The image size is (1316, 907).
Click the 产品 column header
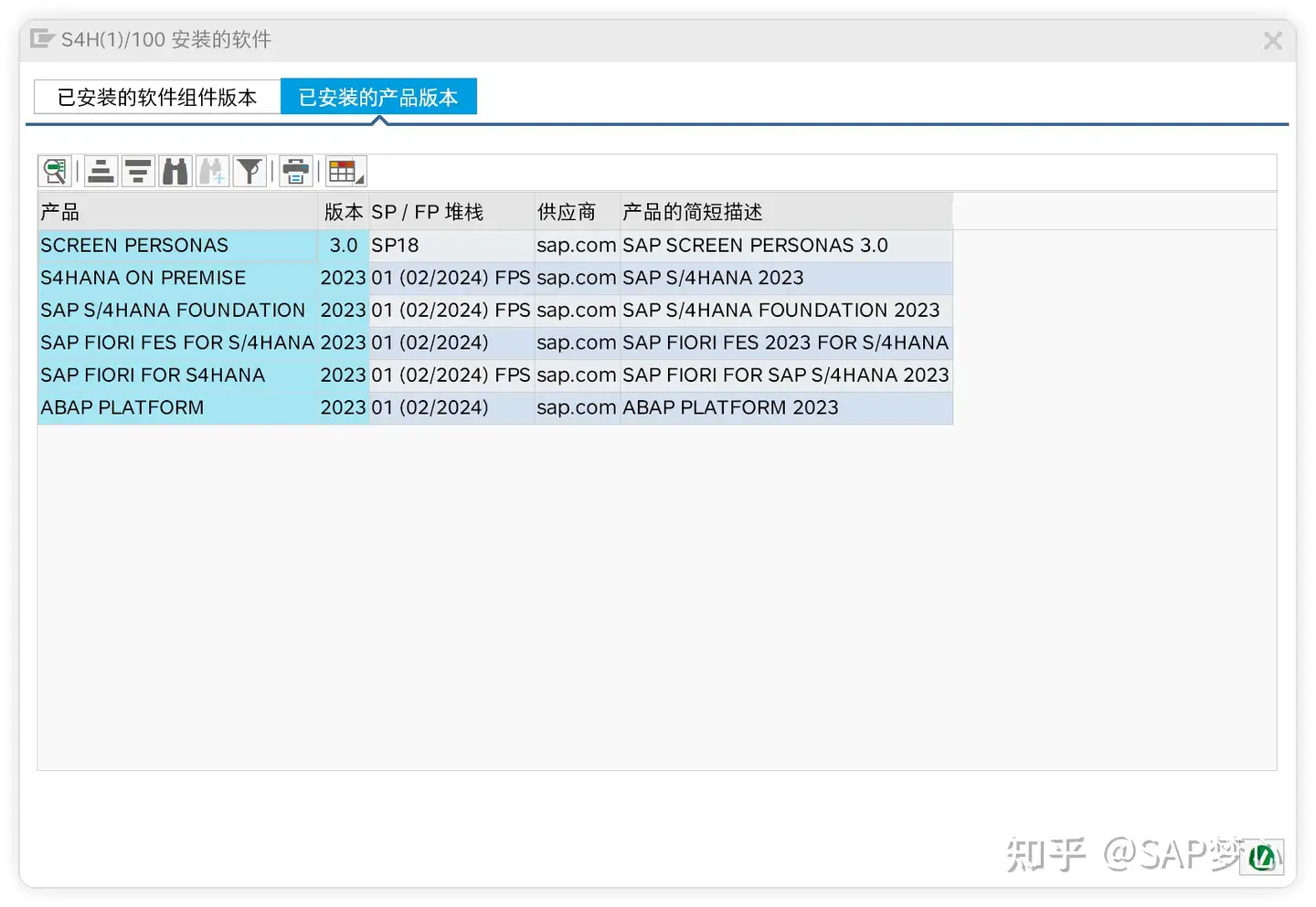point(177,212)
